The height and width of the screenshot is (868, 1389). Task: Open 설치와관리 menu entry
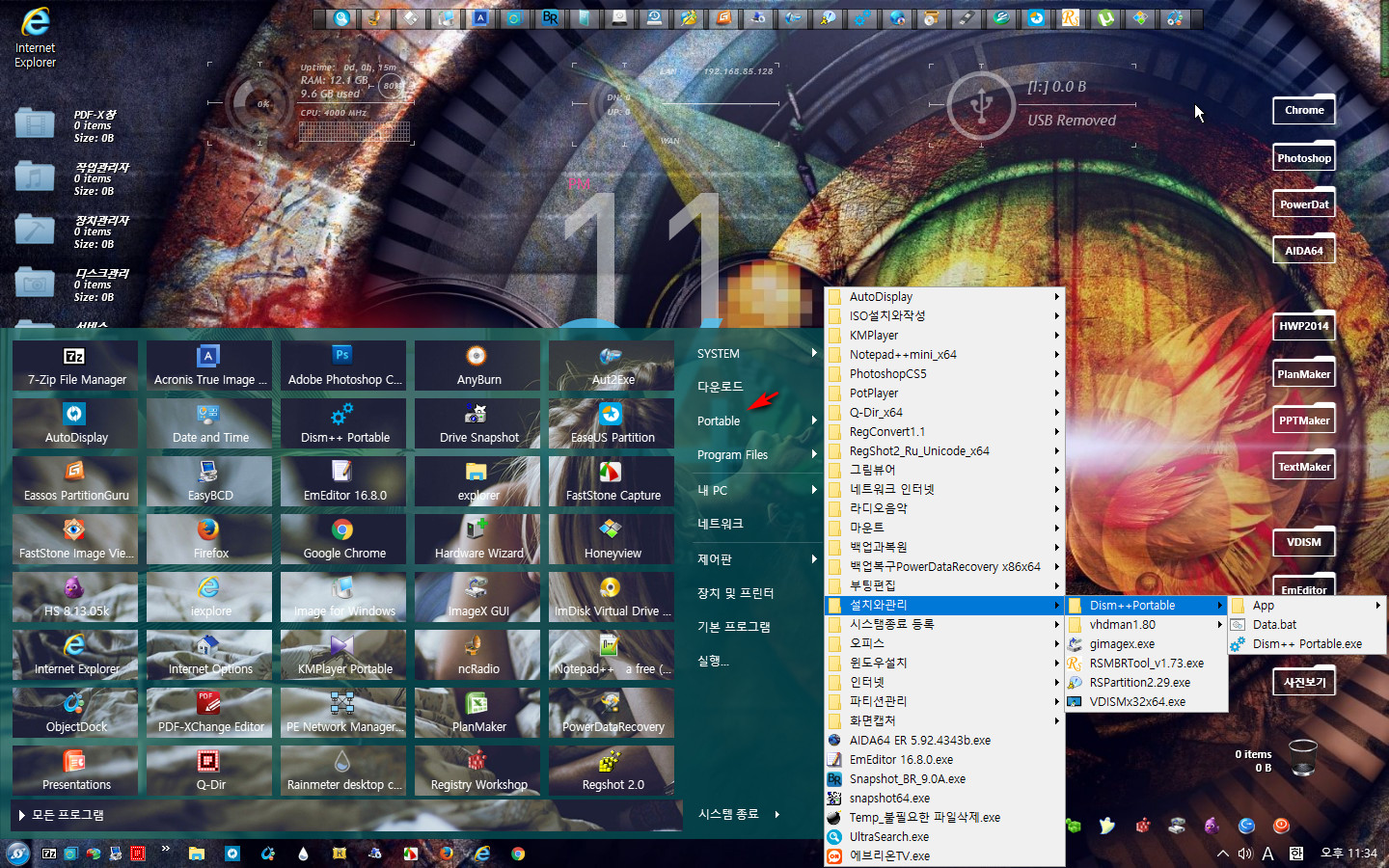pyautogui.click(x=944, y=606)
